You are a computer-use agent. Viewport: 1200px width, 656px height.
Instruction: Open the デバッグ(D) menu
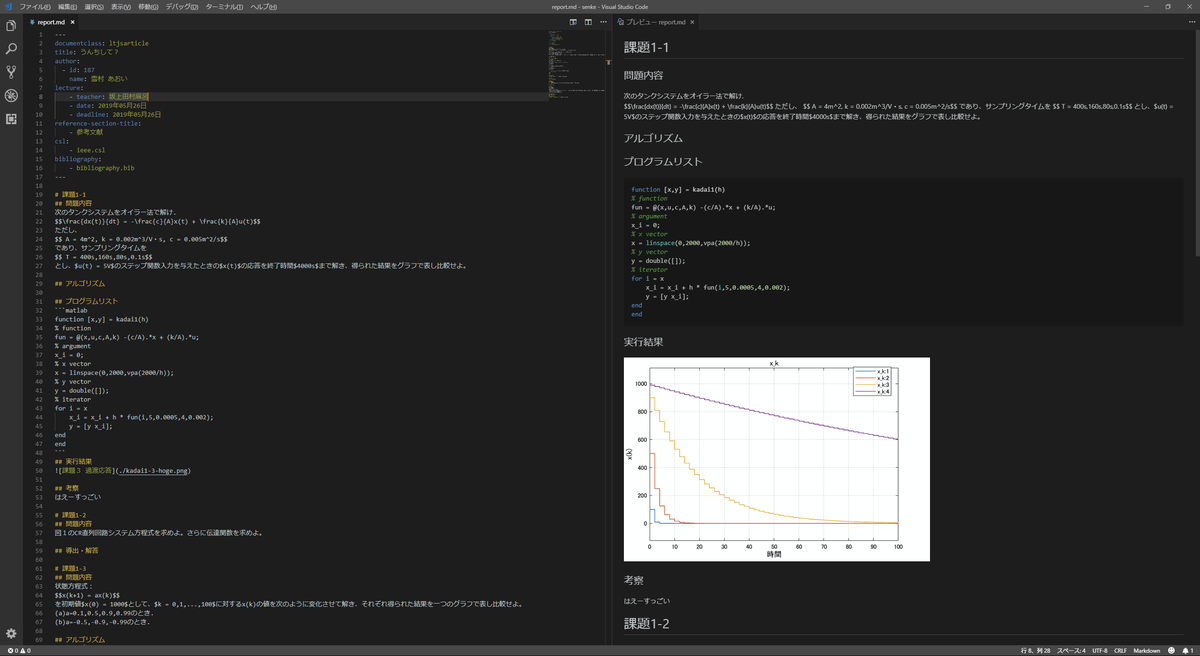click(x=181, y=6)
